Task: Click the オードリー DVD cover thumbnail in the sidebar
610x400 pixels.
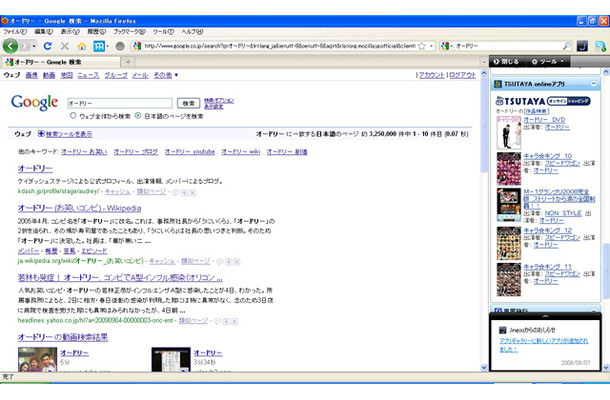Action: pos(508,133)
